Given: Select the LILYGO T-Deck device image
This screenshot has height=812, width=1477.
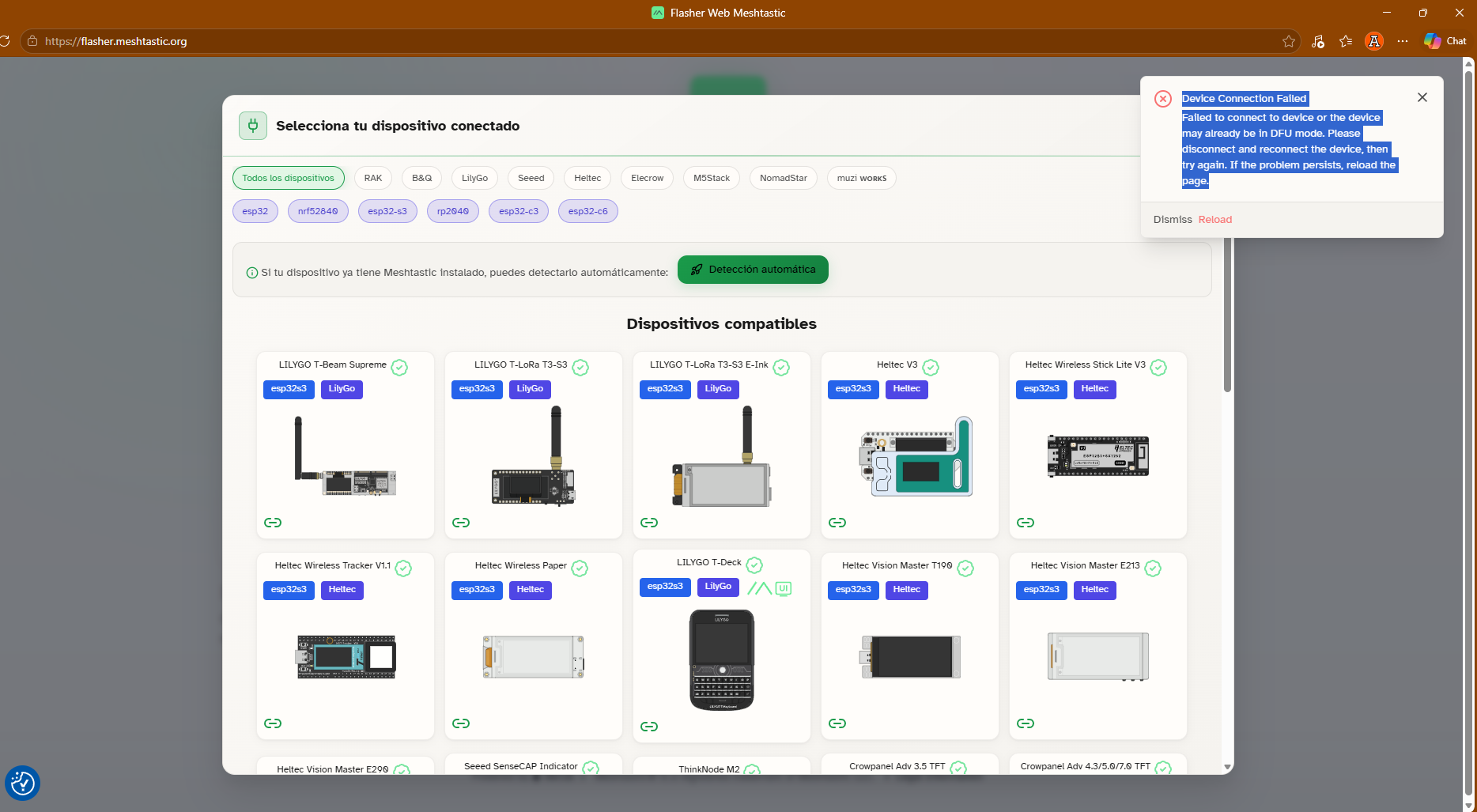Looking at the screenshot, I should coord(722,659).
